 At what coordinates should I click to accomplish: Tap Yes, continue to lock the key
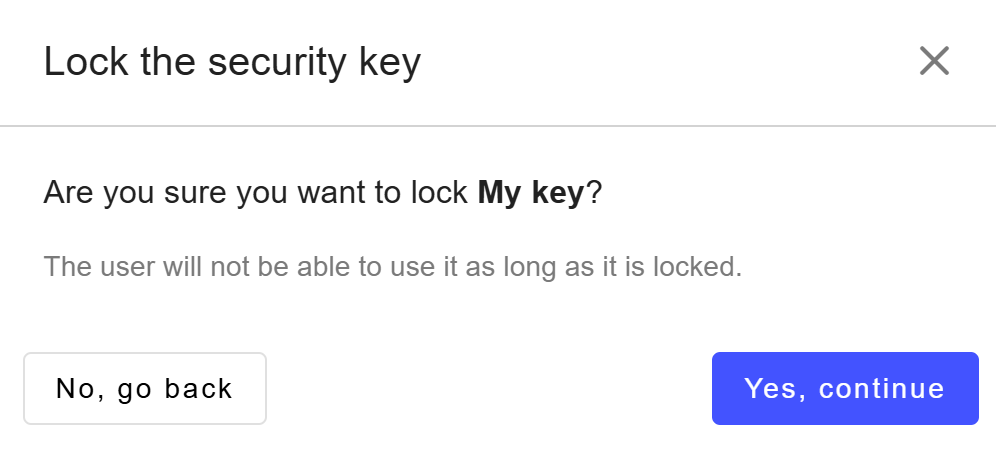coord(845,388)
